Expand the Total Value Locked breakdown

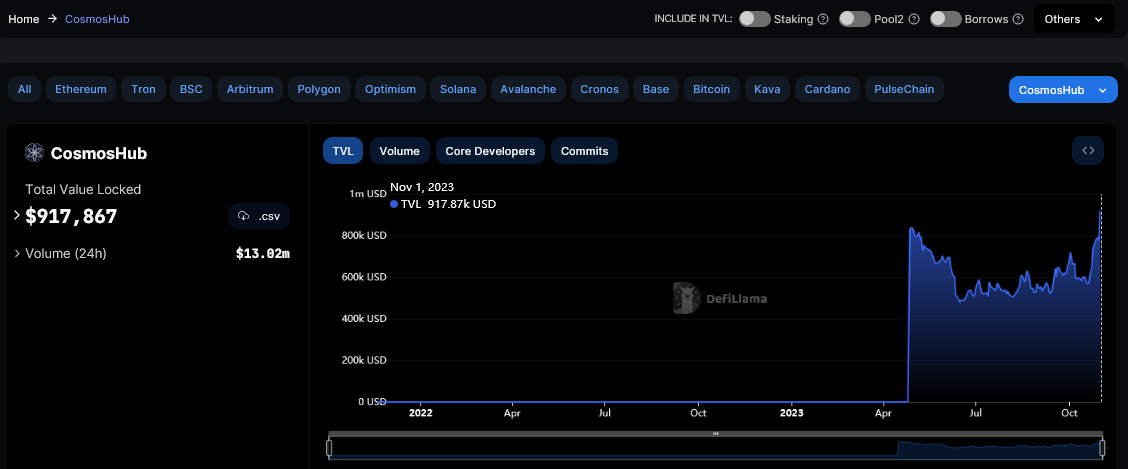16,216
